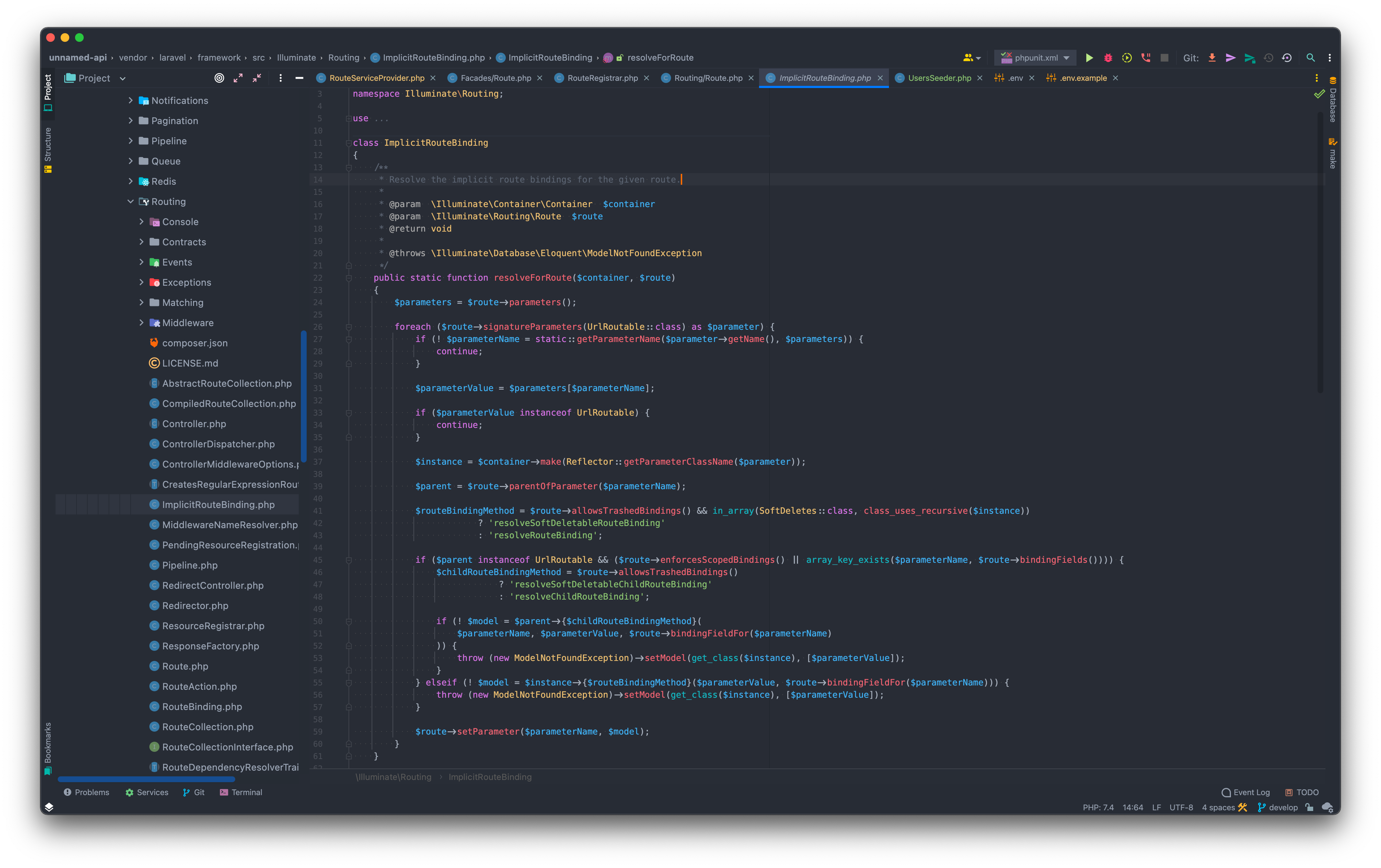Run with coverage icon

coord(1126,57)
